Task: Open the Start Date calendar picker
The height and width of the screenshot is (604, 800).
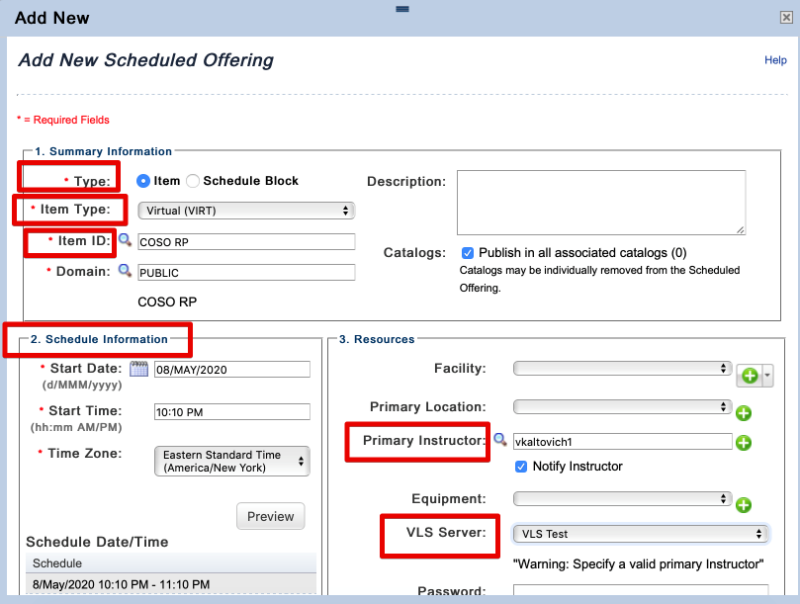Action: point(139,369)
